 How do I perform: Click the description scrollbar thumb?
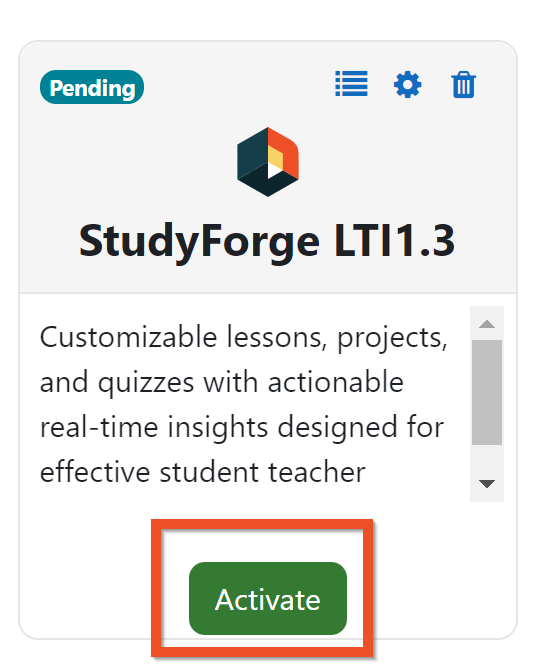tap(487, 392)
